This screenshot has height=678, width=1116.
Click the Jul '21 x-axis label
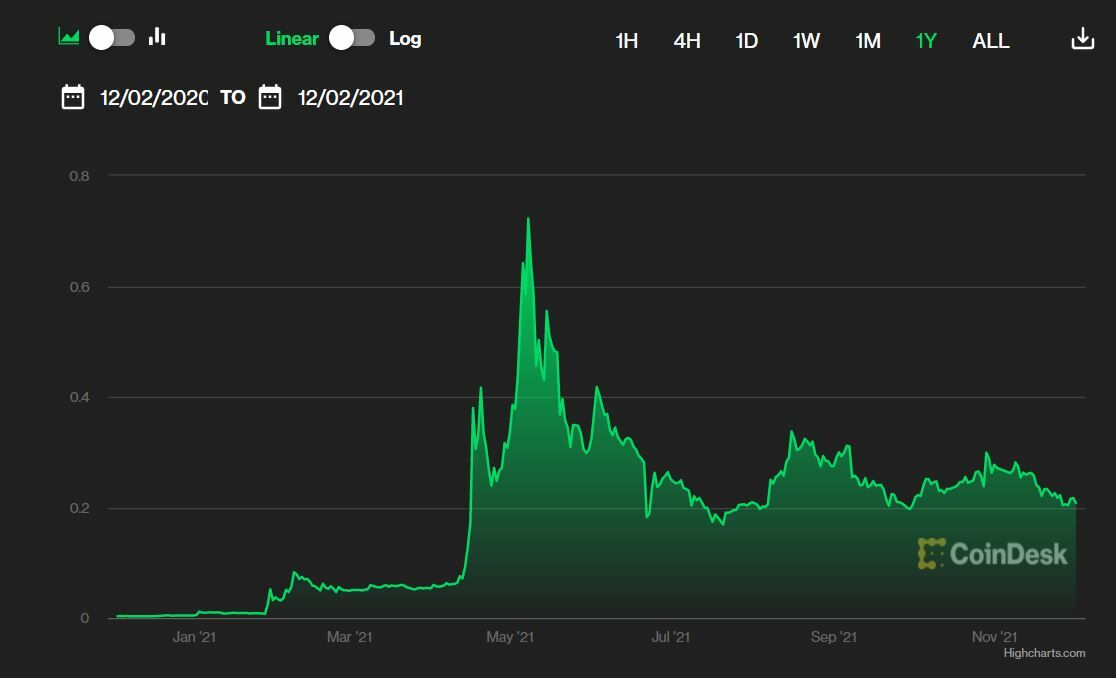[670, 637]
